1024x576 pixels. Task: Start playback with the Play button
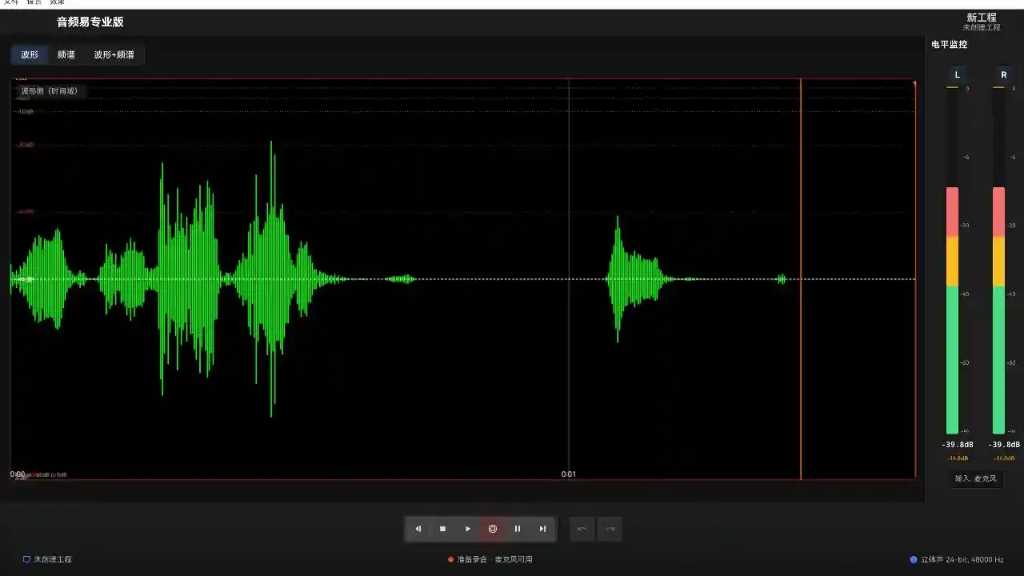click(468, 529)
